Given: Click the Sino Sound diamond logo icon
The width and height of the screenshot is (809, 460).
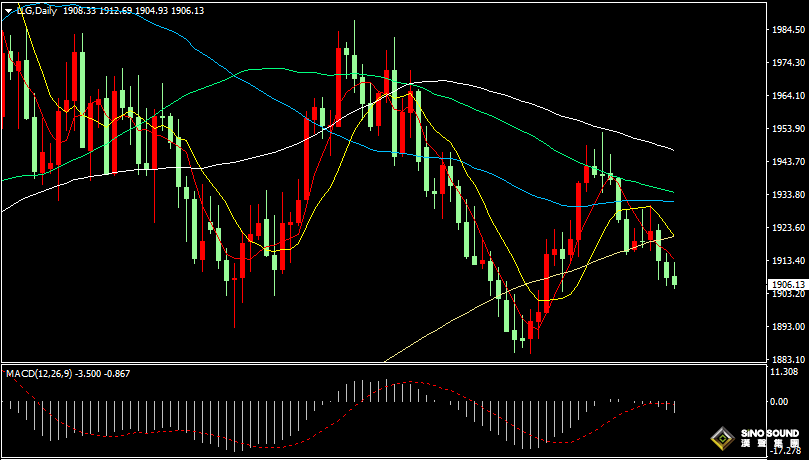Looking at the screenshot, I should tap(720, 437).
